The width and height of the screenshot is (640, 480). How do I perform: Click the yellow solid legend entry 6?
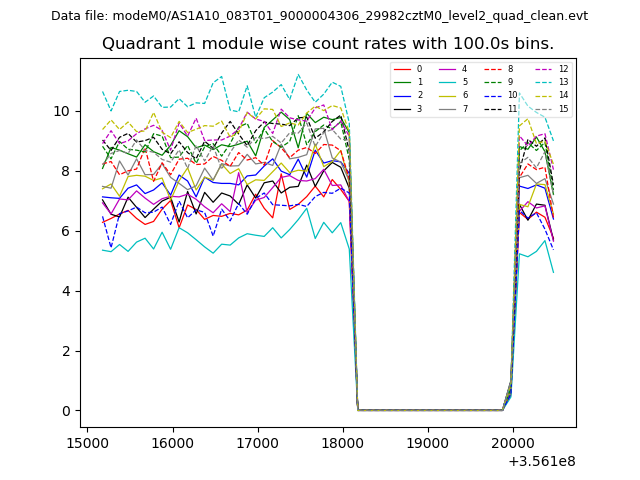click(452, 95)
